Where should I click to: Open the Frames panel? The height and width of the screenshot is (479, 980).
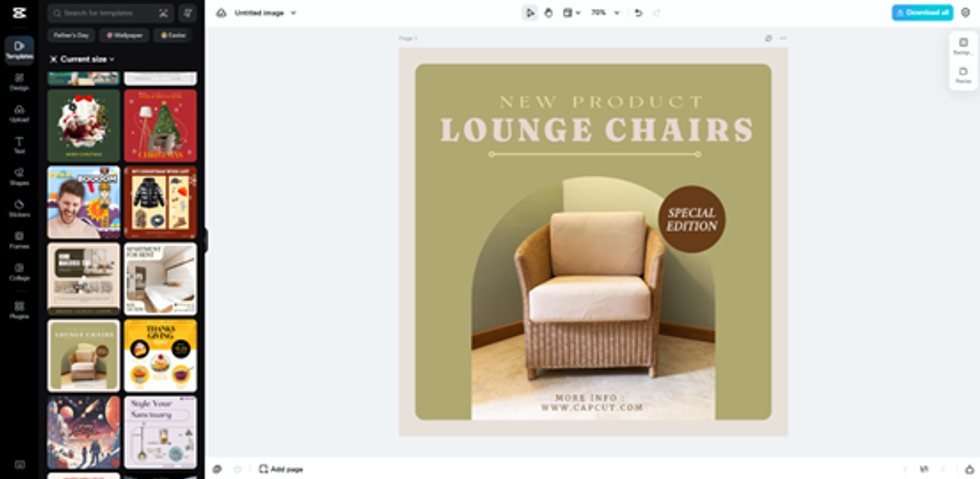tap(19, 239)
